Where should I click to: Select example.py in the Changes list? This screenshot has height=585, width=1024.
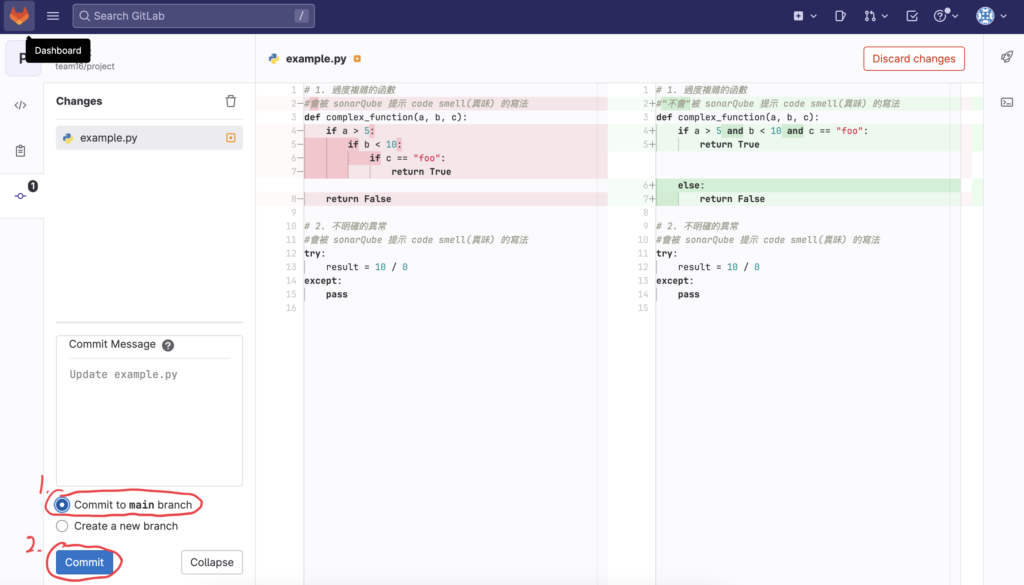tap(149, 138)
